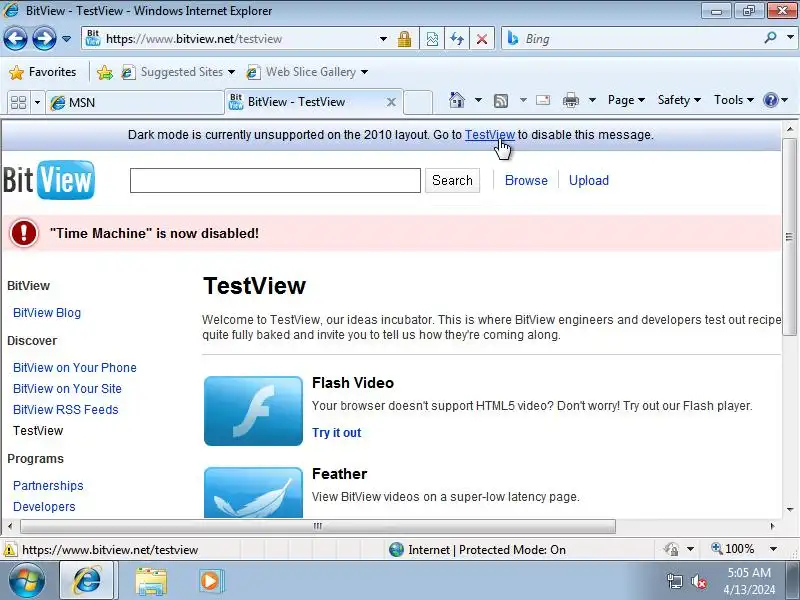Open the Upload link

[589, 181]
